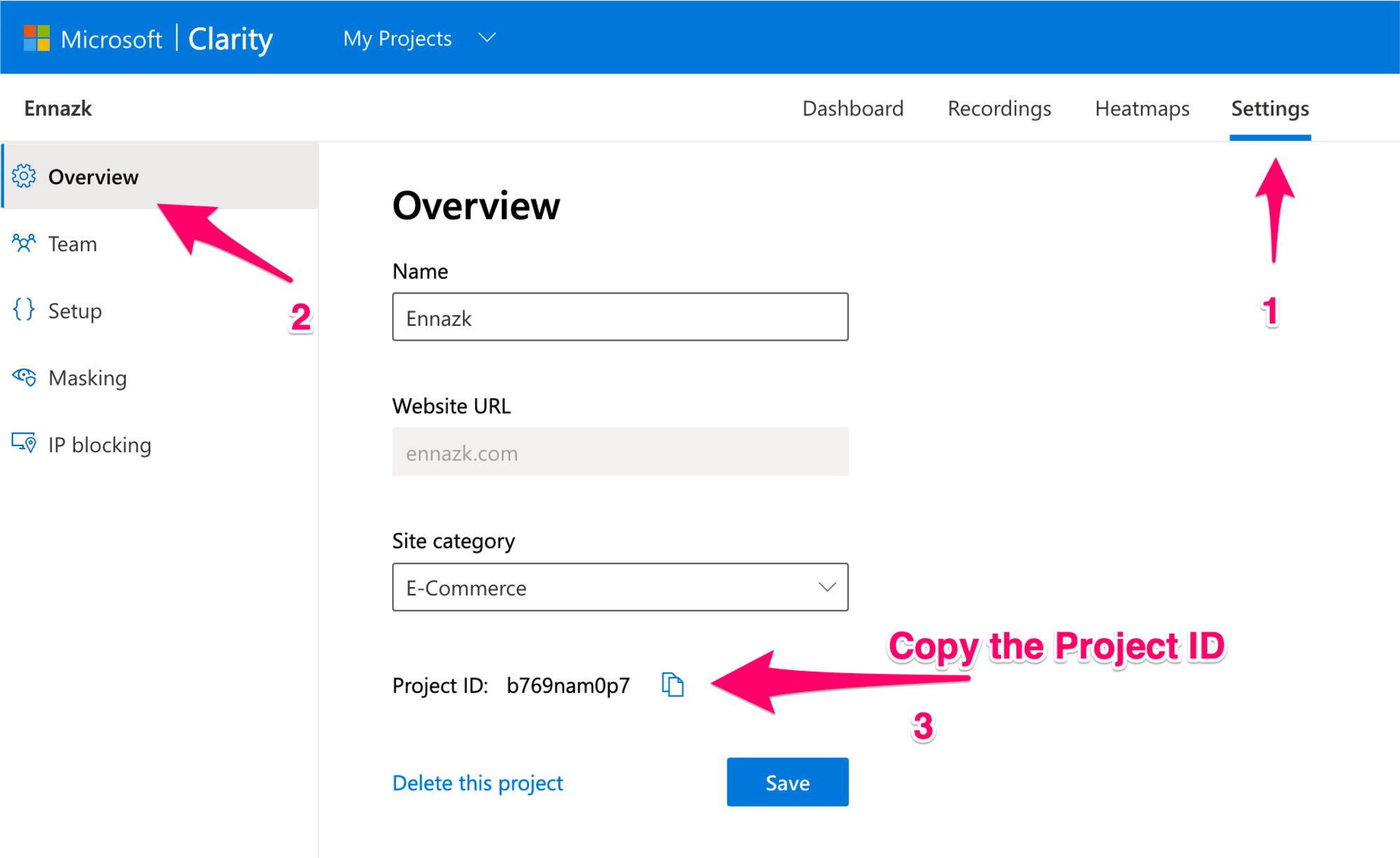Click the IP blocking monitor icon

pyautogui.click(x=24, y=443)
